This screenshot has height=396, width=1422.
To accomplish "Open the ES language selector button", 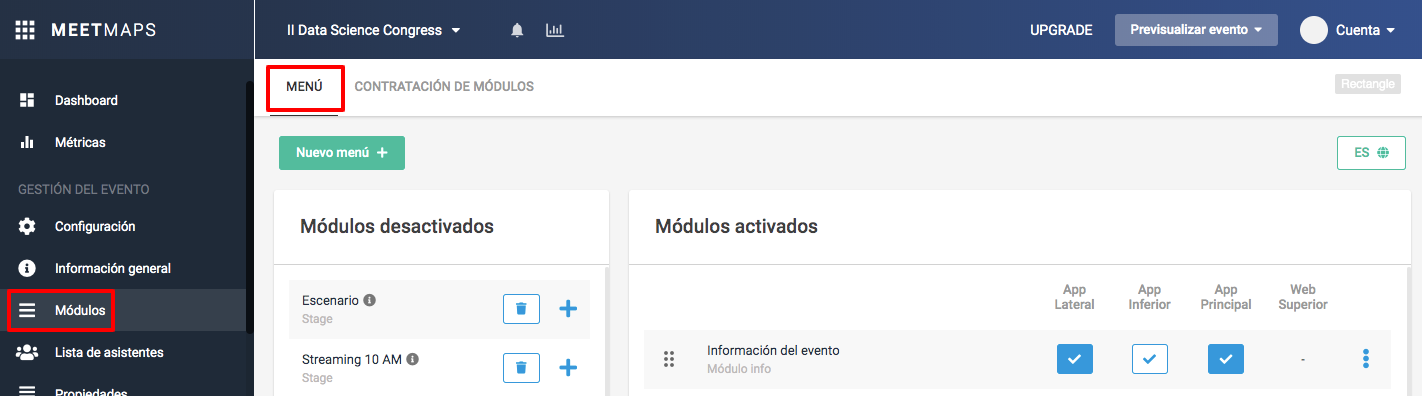I will [x=1371, y=153].
